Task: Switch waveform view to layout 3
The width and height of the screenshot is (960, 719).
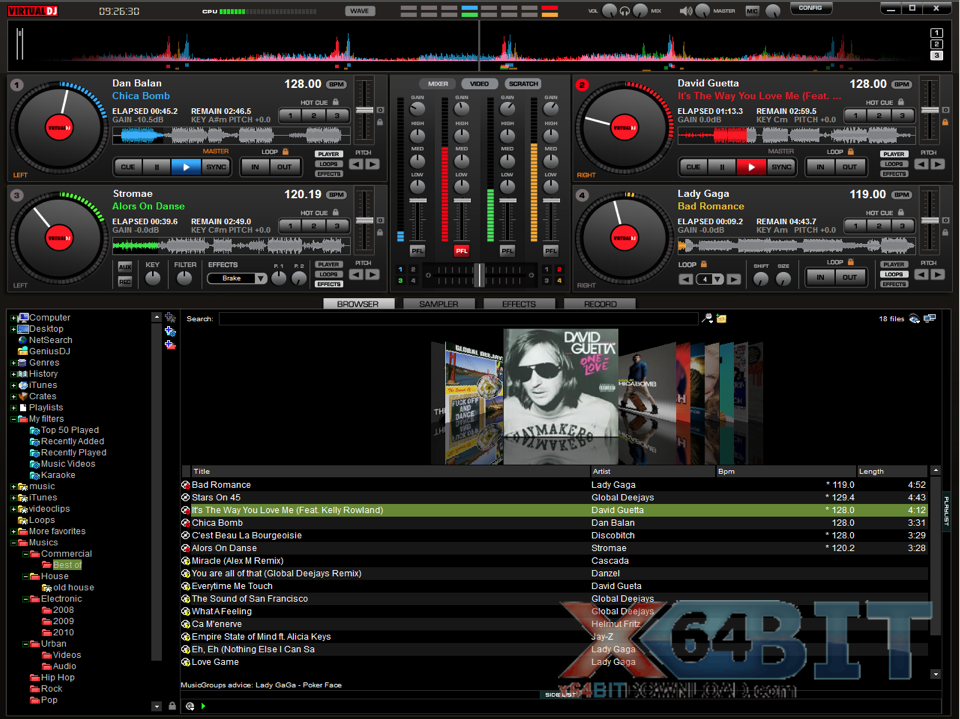Action: tap(936, 55)
